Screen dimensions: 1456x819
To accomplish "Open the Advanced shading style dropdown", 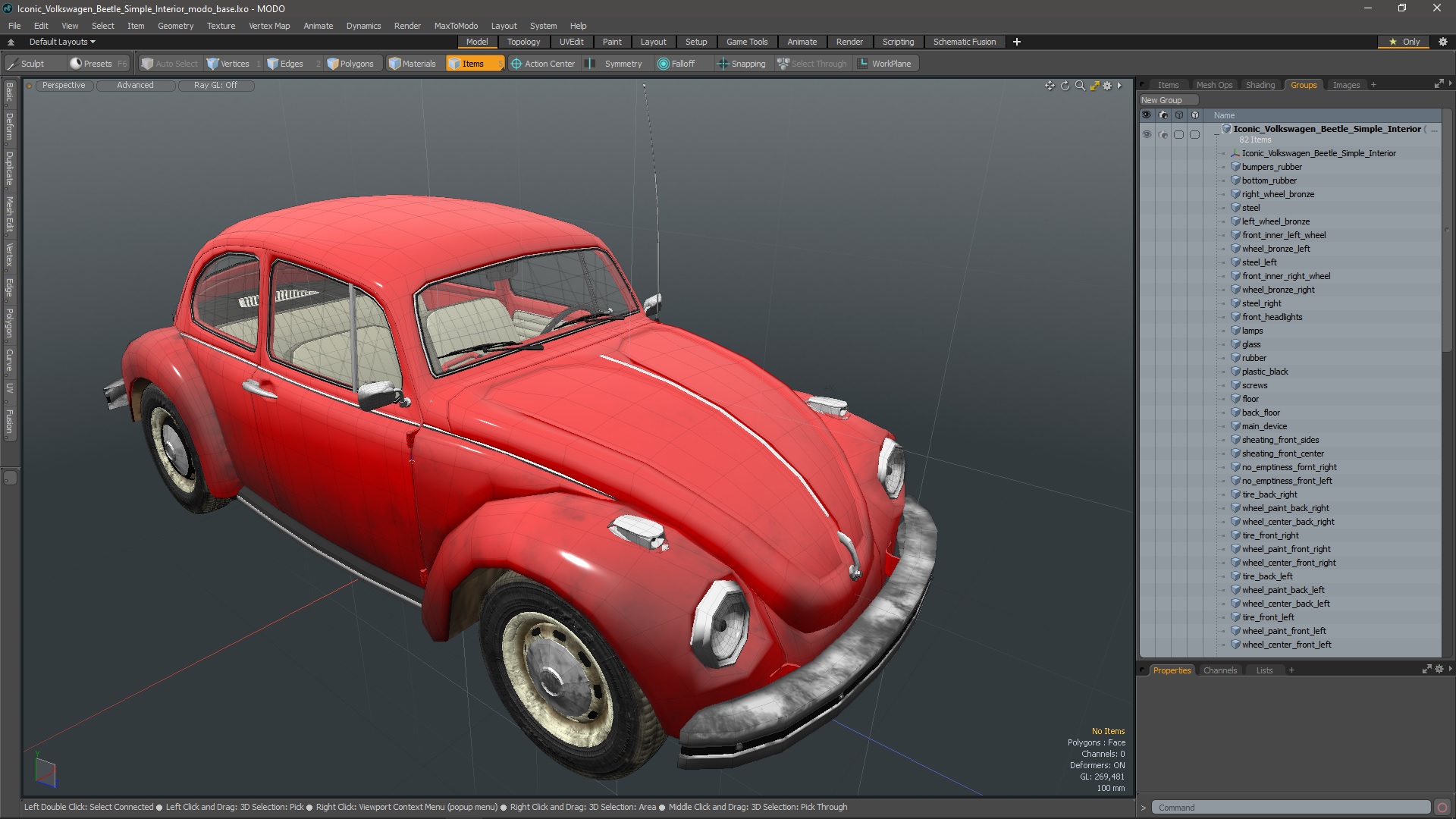I will click(x=135, y=86).
